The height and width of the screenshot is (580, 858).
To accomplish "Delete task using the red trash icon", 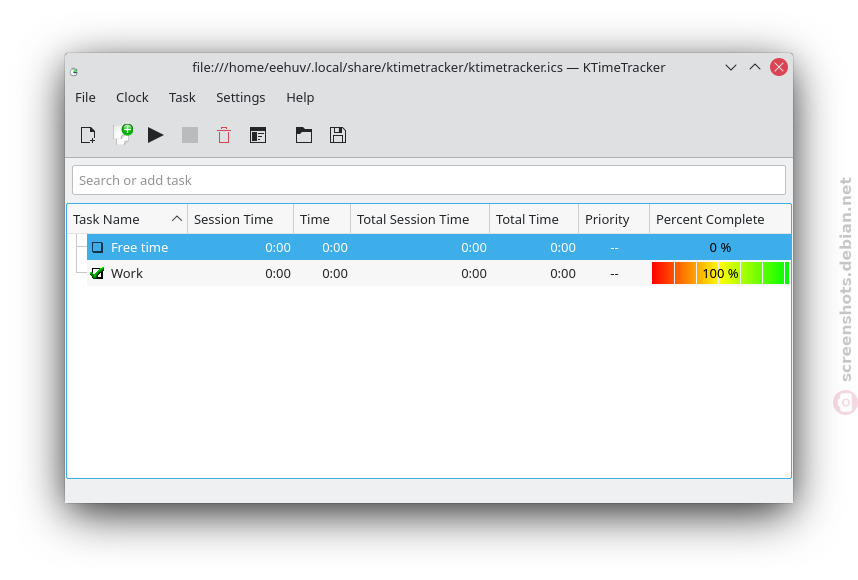I will tap(224, 135).
